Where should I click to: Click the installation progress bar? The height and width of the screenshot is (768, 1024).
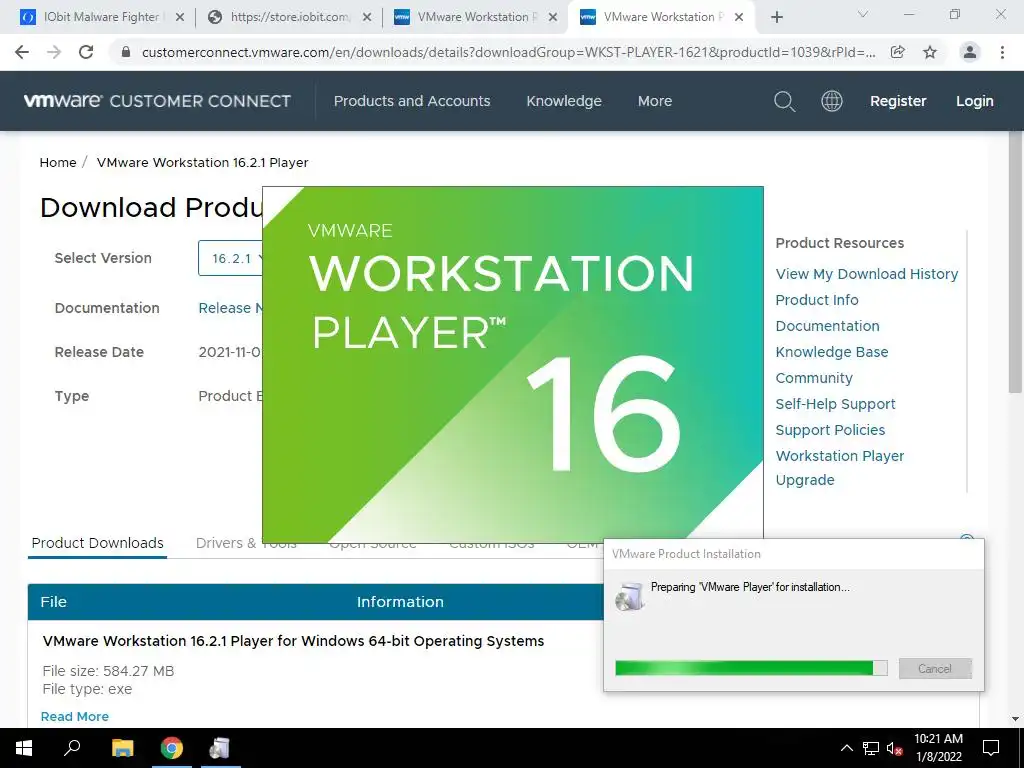pos(751,667)
